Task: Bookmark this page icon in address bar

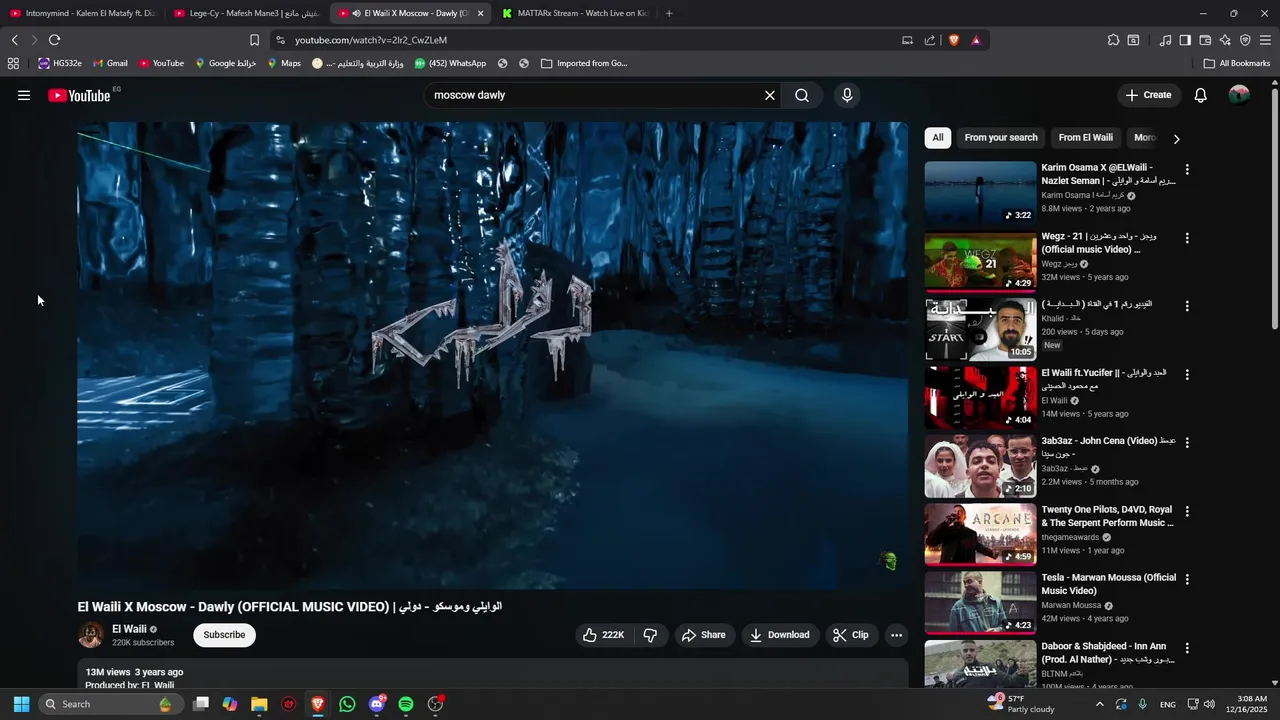Action: click(254, 40)
